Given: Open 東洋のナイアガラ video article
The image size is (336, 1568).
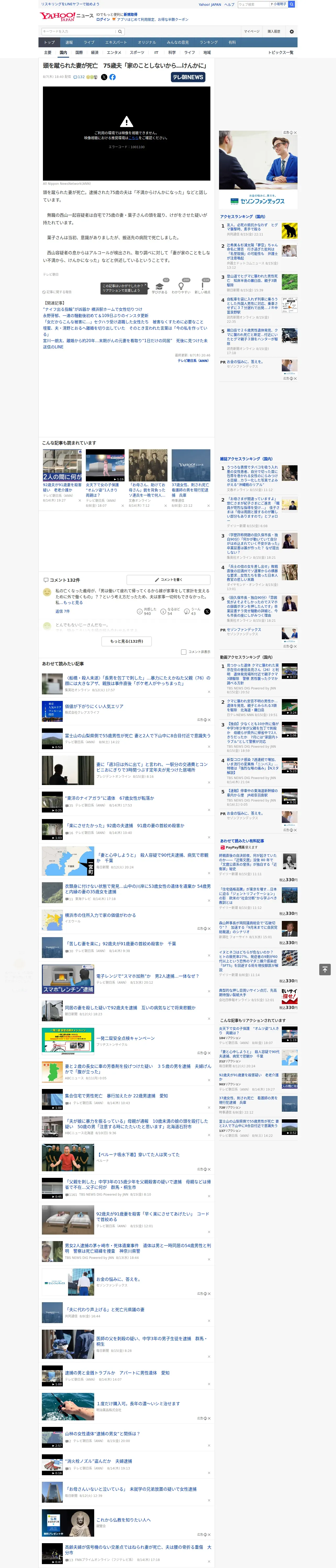Looking at the screenshot, I should (x=110, y=798).
